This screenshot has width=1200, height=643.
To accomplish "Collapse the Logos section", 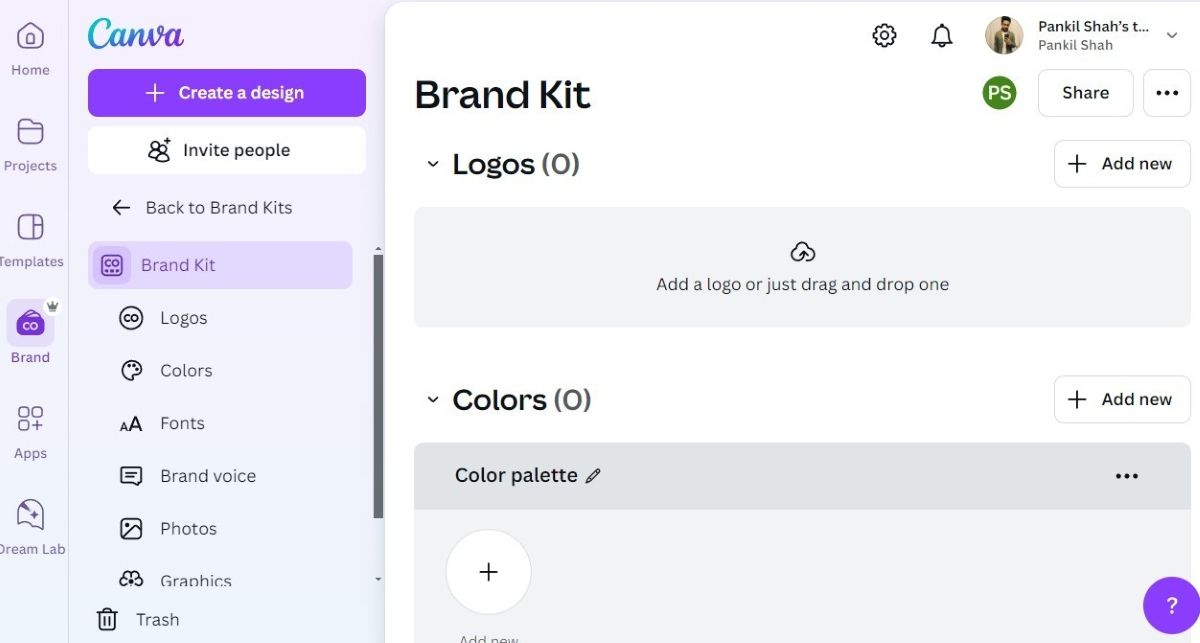I will [433, 164].
